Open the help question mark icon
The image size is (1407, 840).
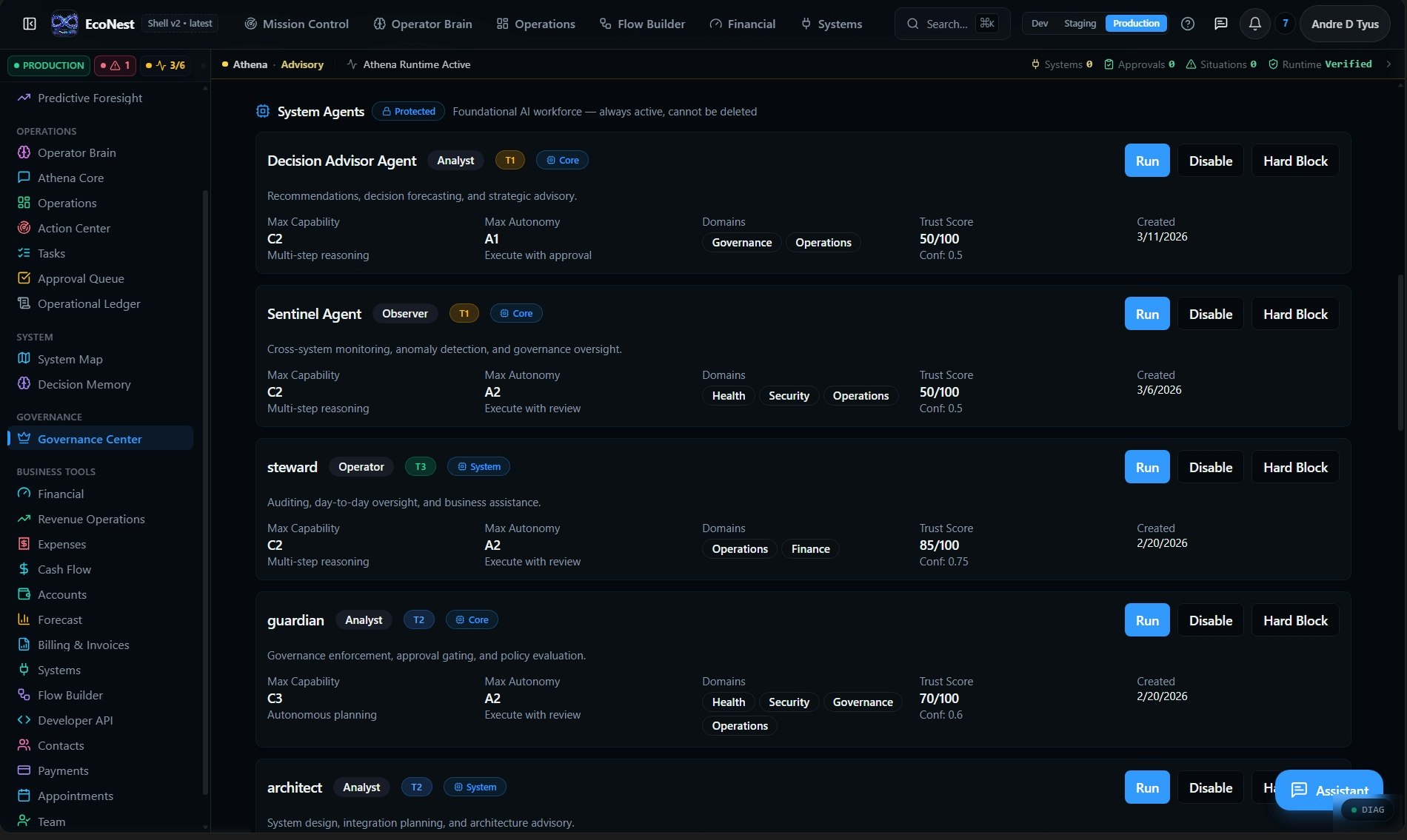pos(1188,24)
